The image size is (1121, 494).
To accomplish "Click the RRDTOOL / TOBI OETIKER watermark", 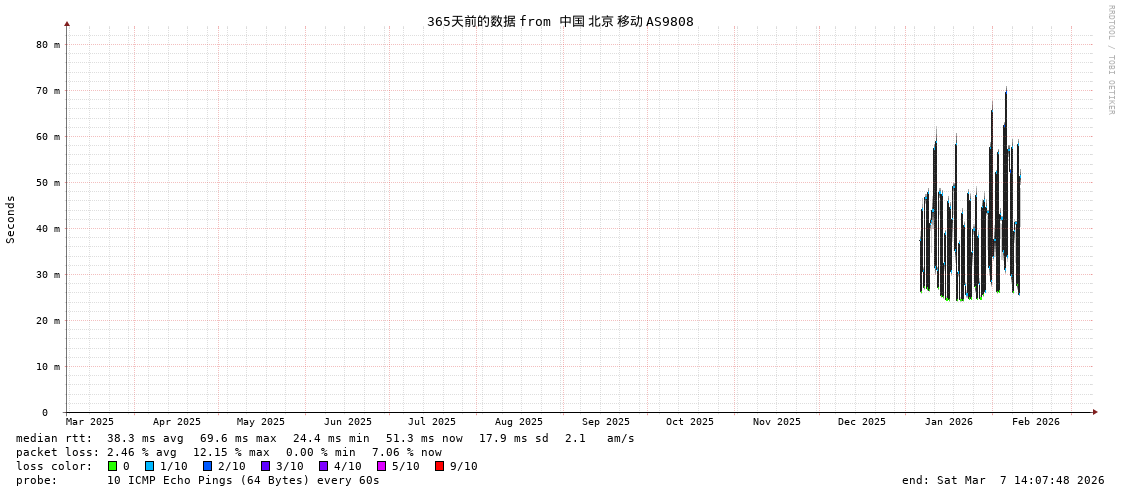I will [1110, 60].
